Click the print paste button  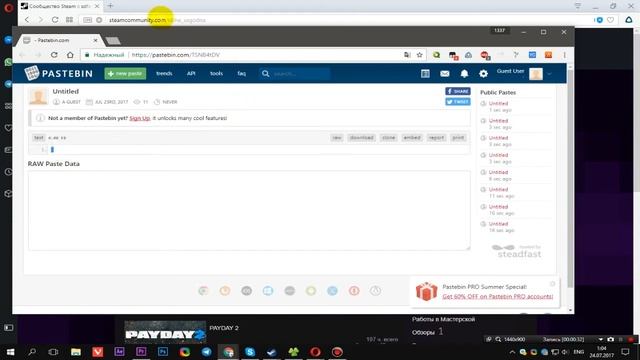(458, 138)
